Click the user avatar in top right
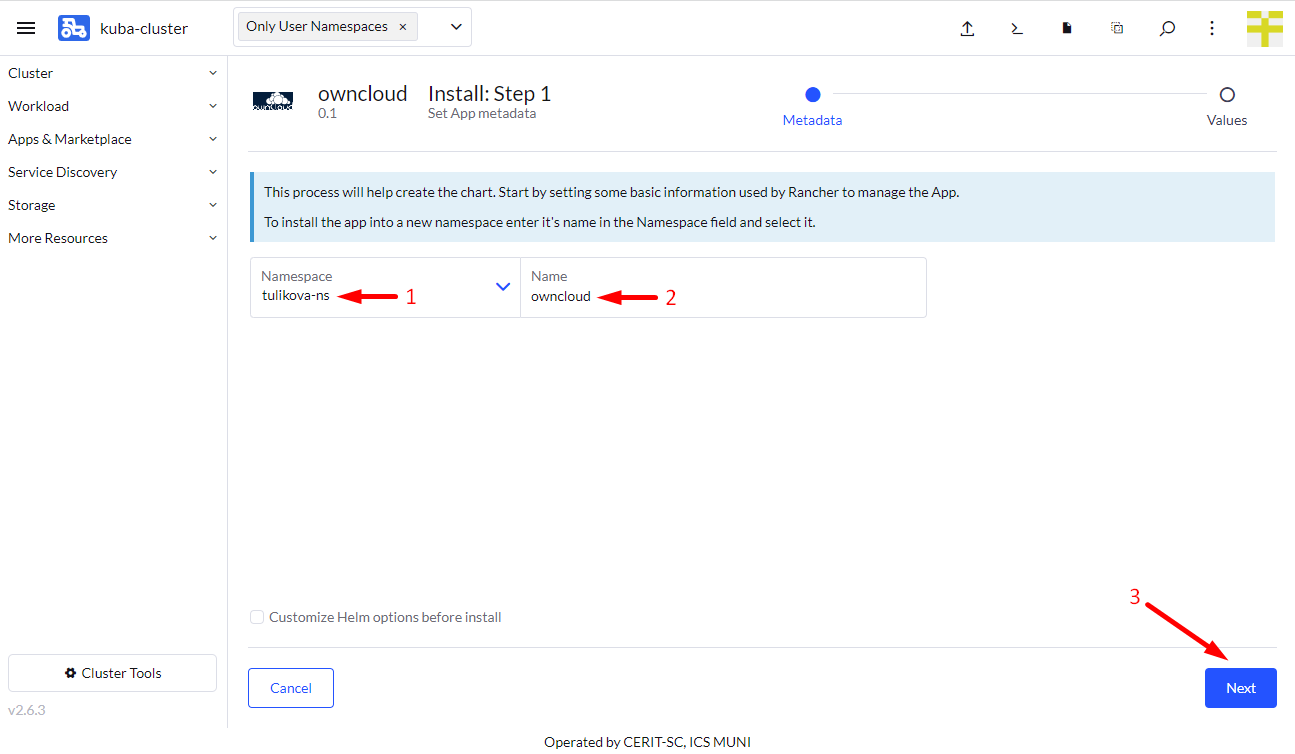This screenshot has height=754, width=1295. (x=1264, y=28)
